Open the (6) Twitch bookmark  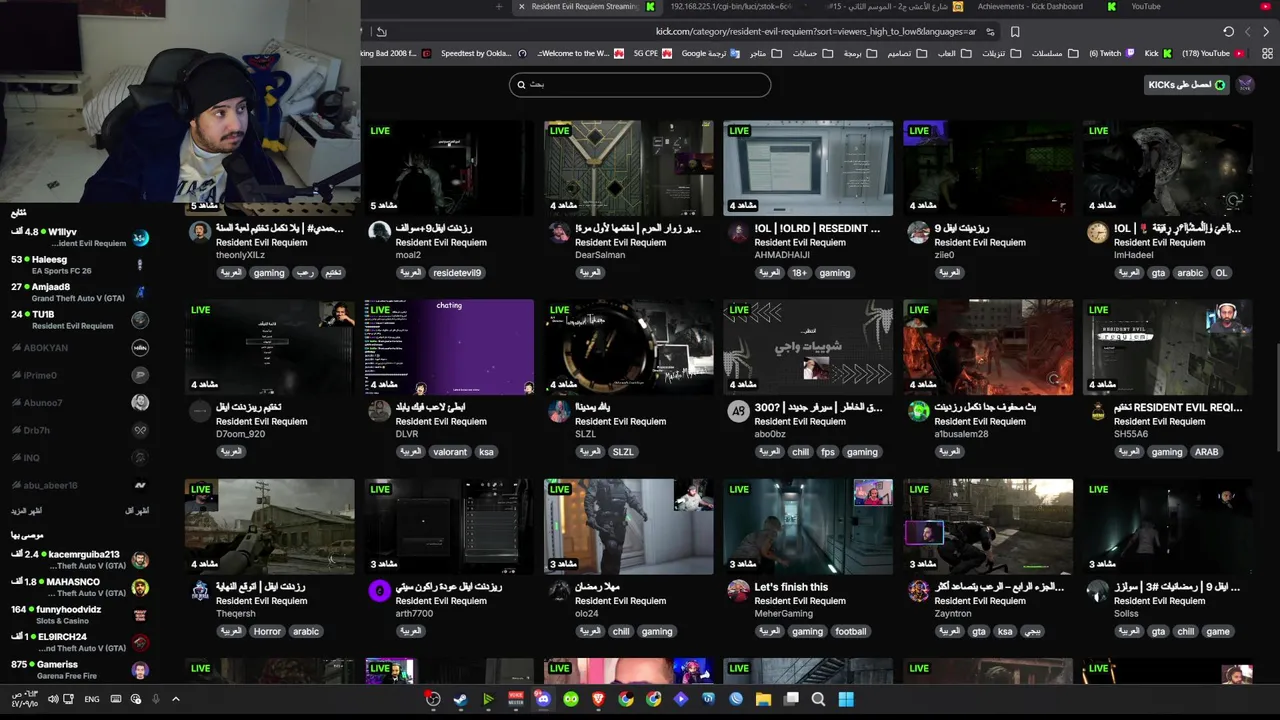point(1111,53)
